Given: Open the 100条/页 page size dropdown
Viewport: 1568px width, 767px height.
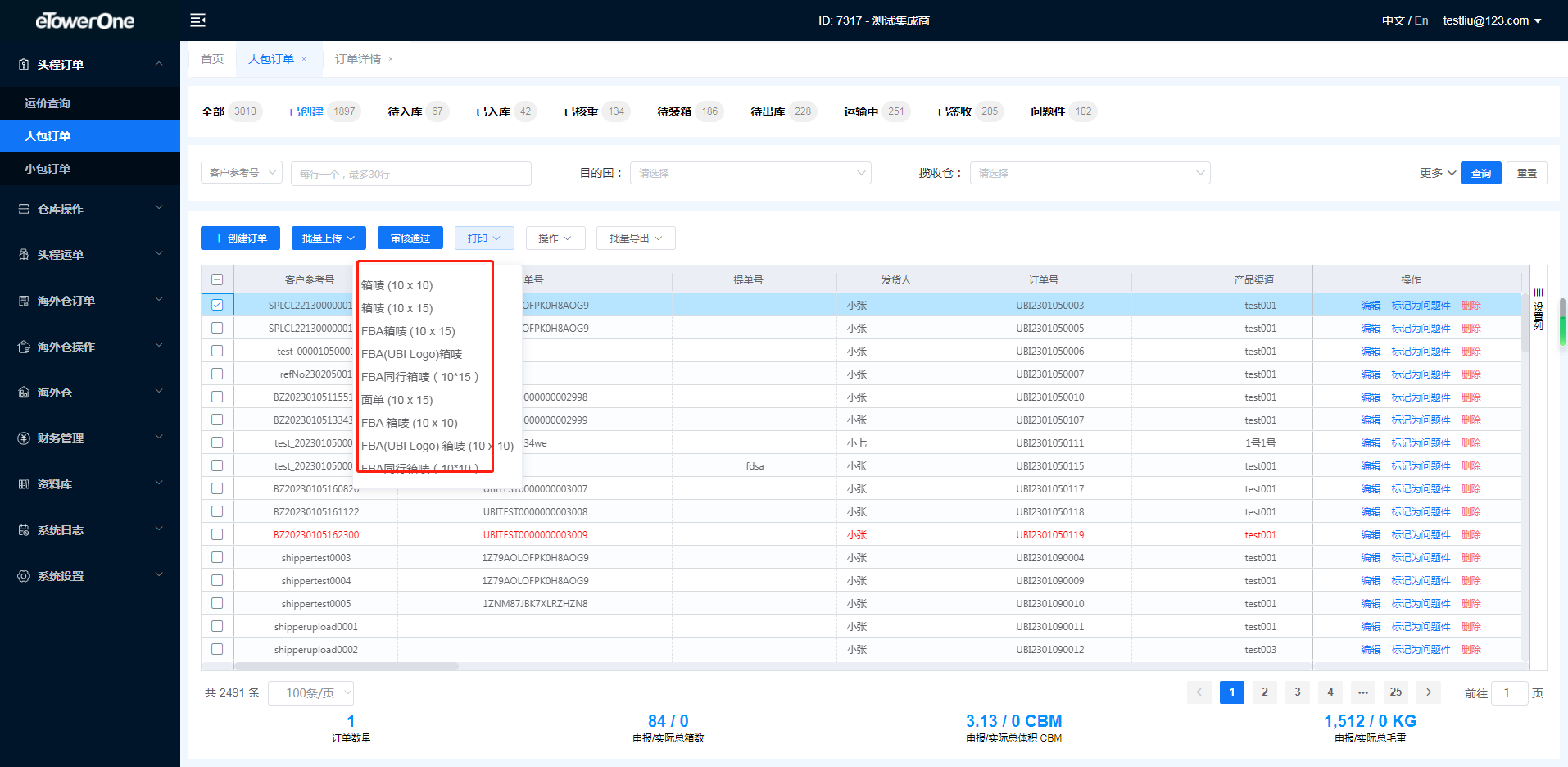Looking at the screenshot, I should coord(311,693).
